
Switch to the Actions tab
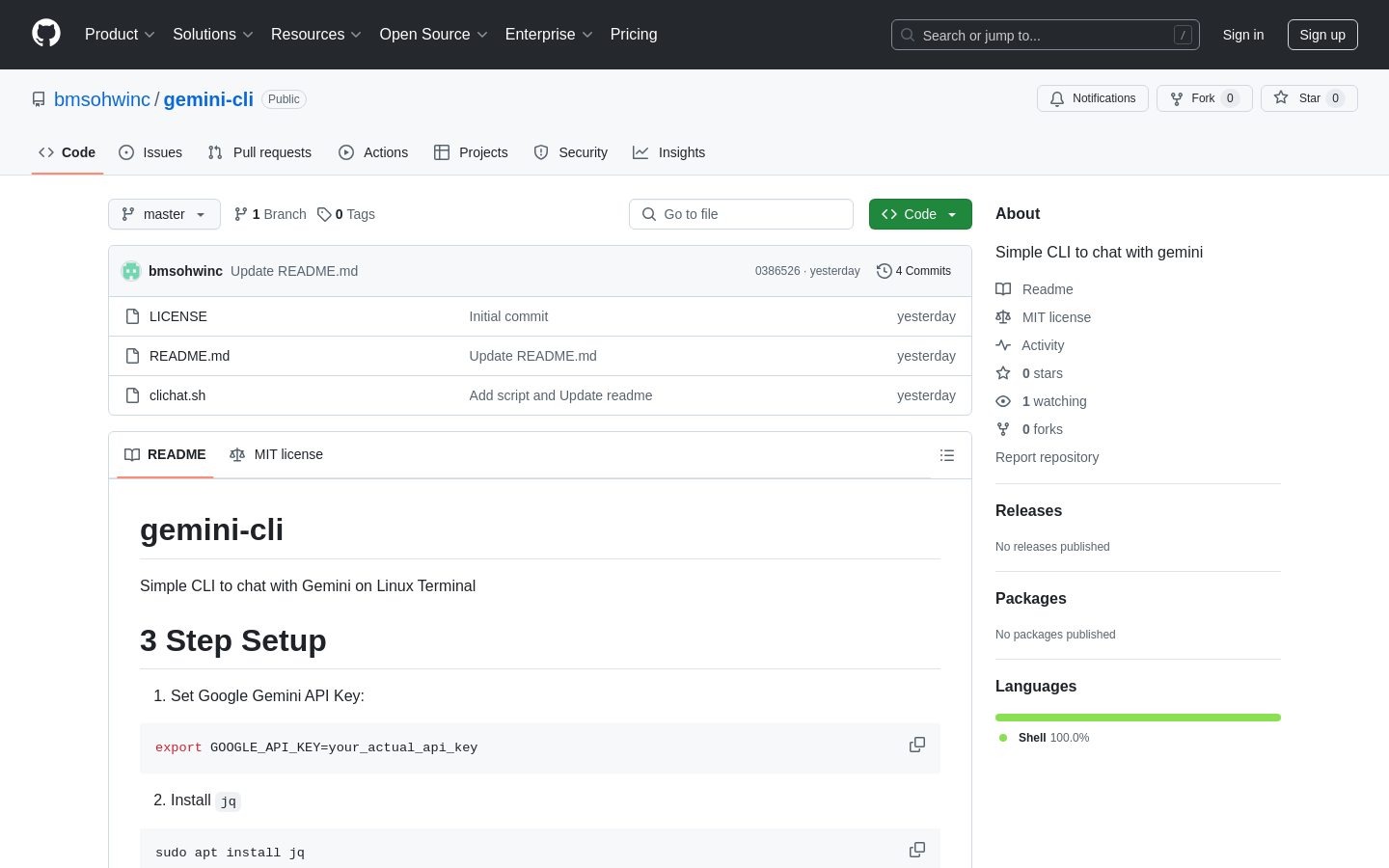(x=373, y=152)
